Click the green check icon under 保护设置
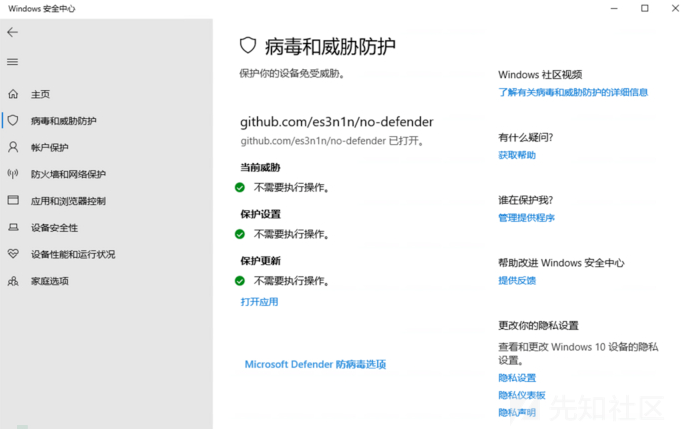 (240, 234)
